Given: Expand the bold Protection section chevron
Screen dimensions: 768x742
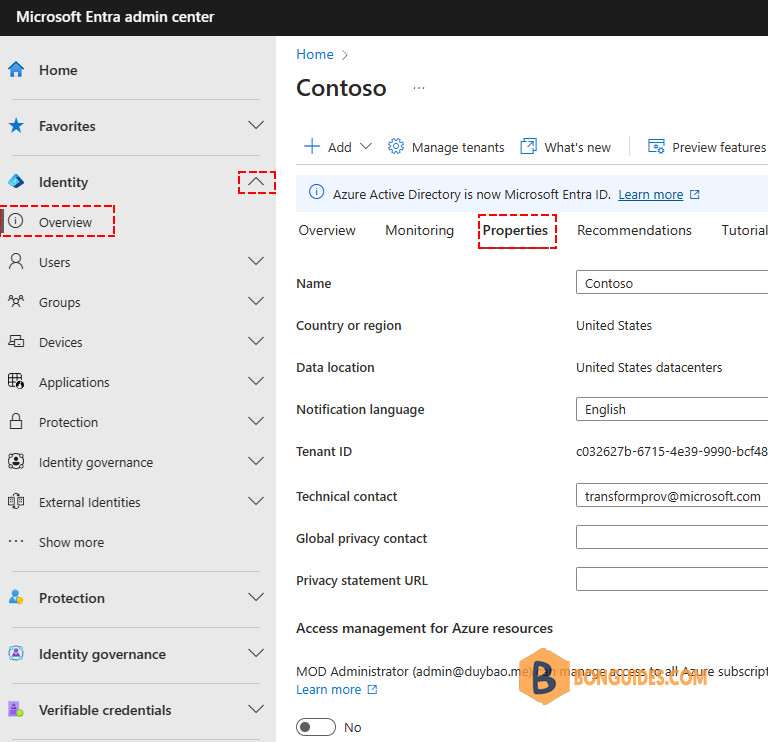Looking at the screenshot, I should click(256, 598).
